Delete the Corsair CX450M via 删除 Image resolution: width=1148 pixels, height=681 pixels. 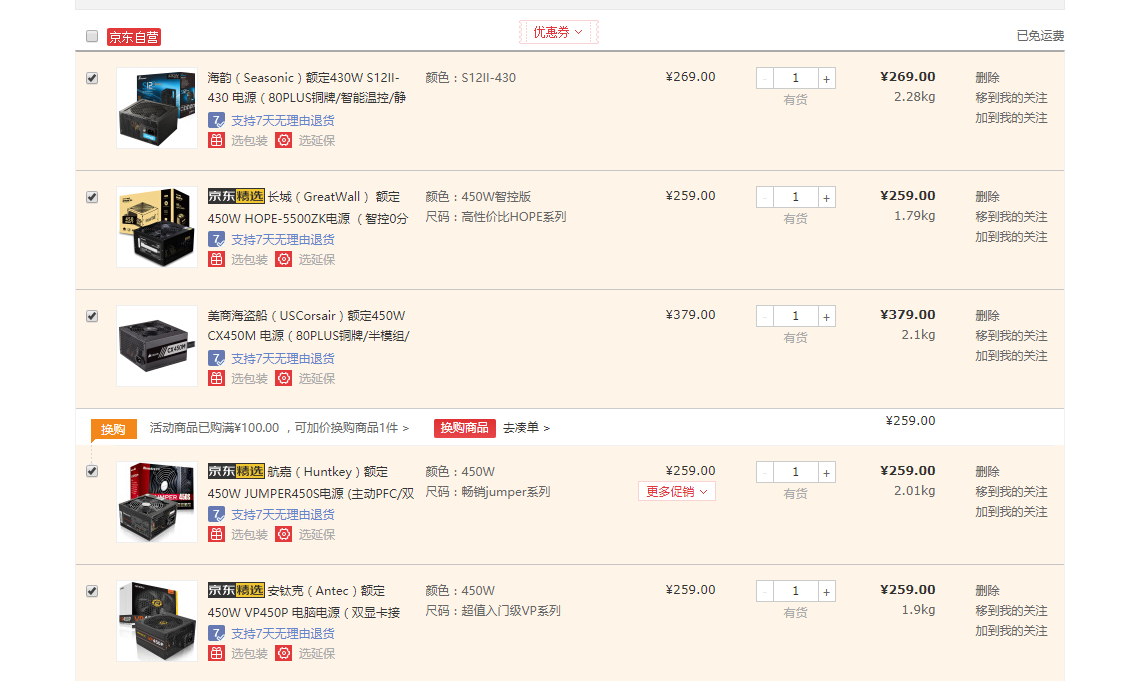coord(987,316)
